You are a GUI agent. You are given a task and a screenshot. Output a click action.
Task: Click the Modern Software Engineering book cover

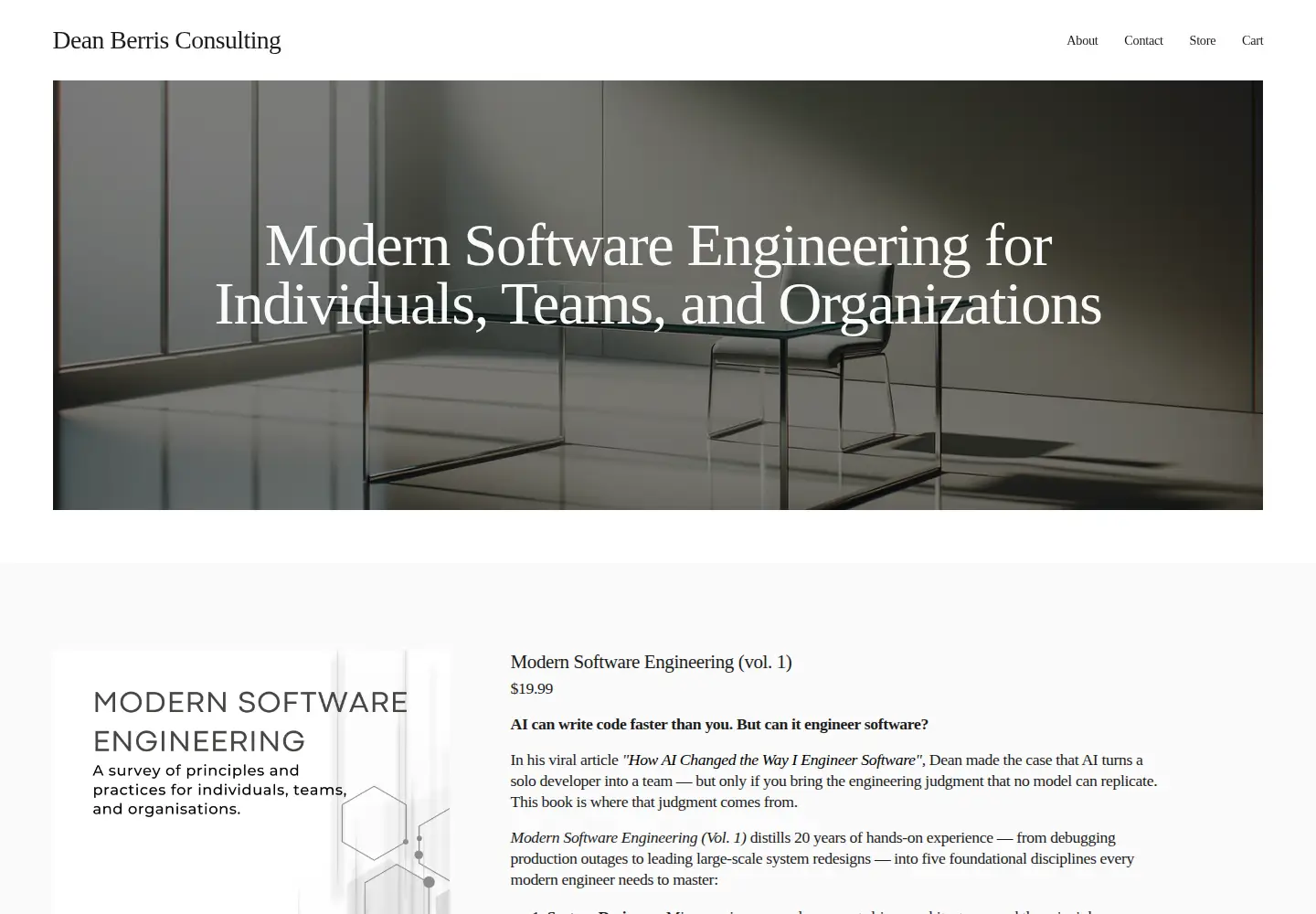click(251, 781)
